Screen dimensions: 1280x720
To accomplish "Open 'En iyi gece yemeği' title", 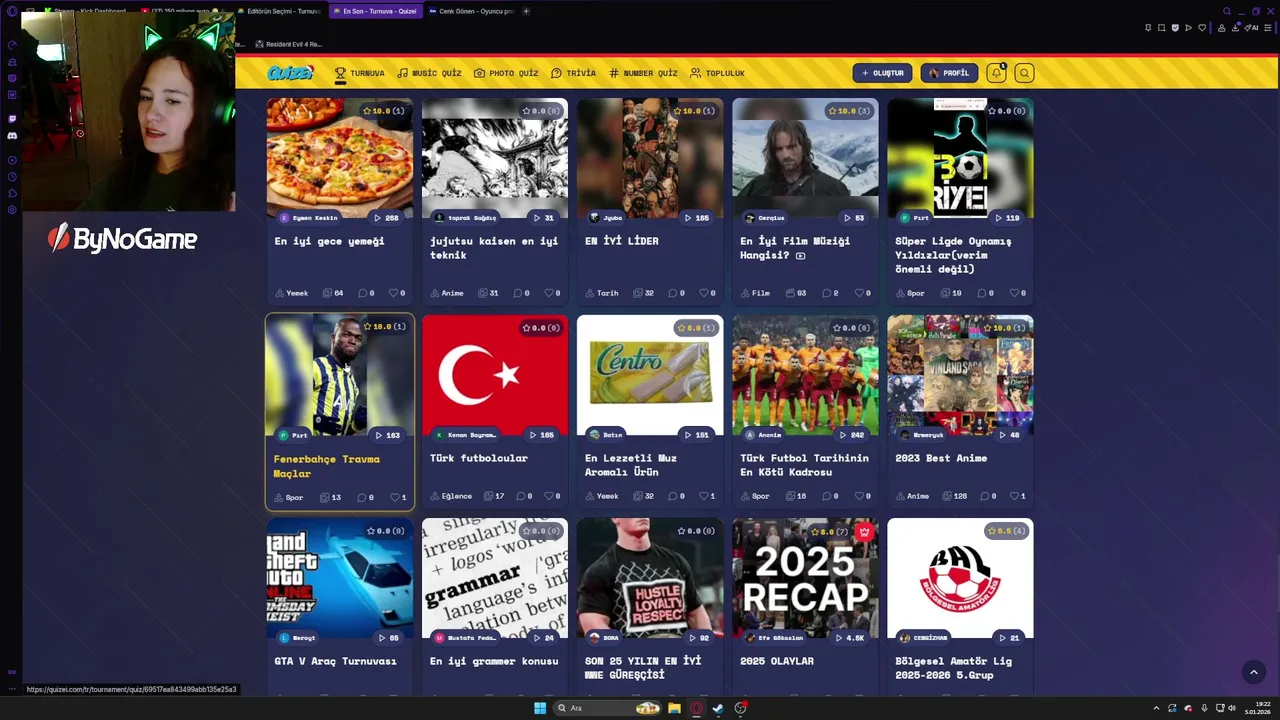I will 329,241.
